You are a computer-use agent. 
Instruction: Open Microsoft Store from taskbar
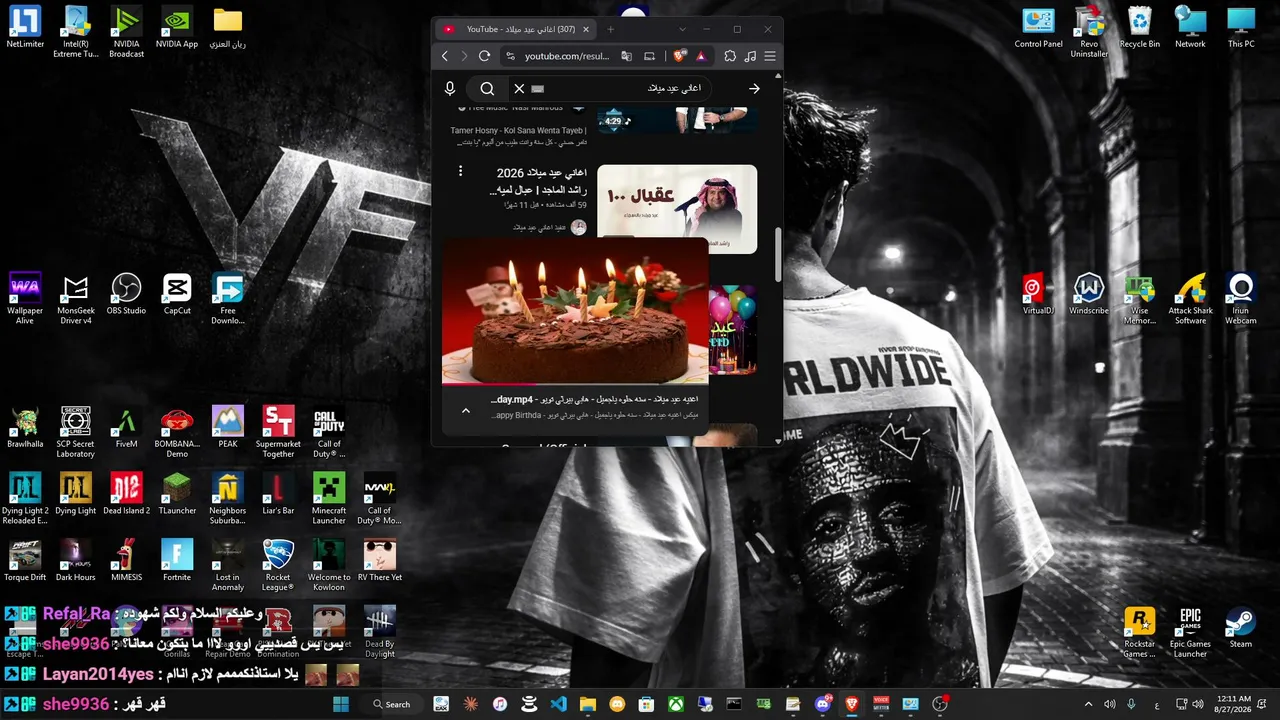(x=647, y=704)
